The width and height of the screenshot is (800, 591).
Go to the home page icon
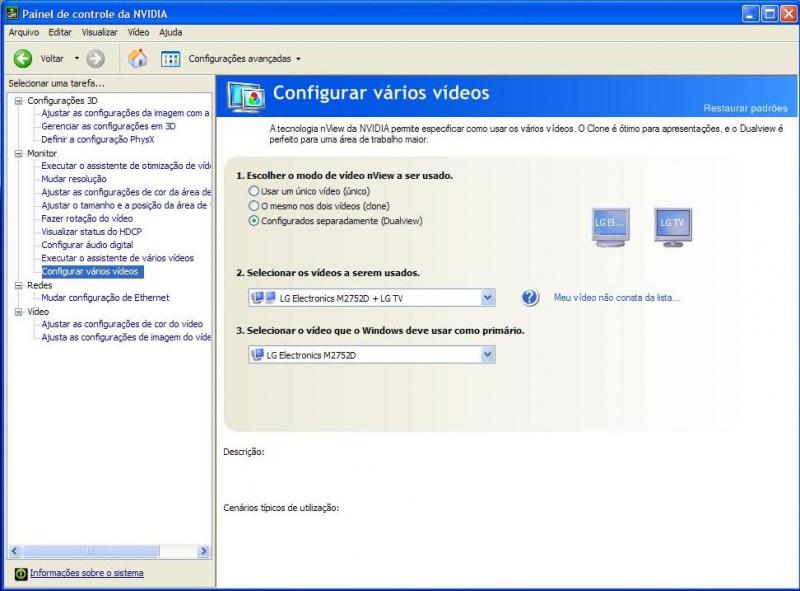tap(137, 59)
